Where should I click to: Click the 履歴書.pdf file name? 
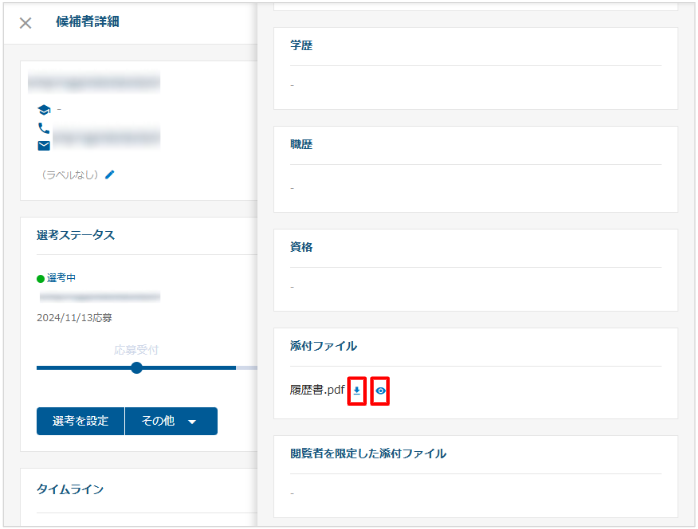[317, 391]
